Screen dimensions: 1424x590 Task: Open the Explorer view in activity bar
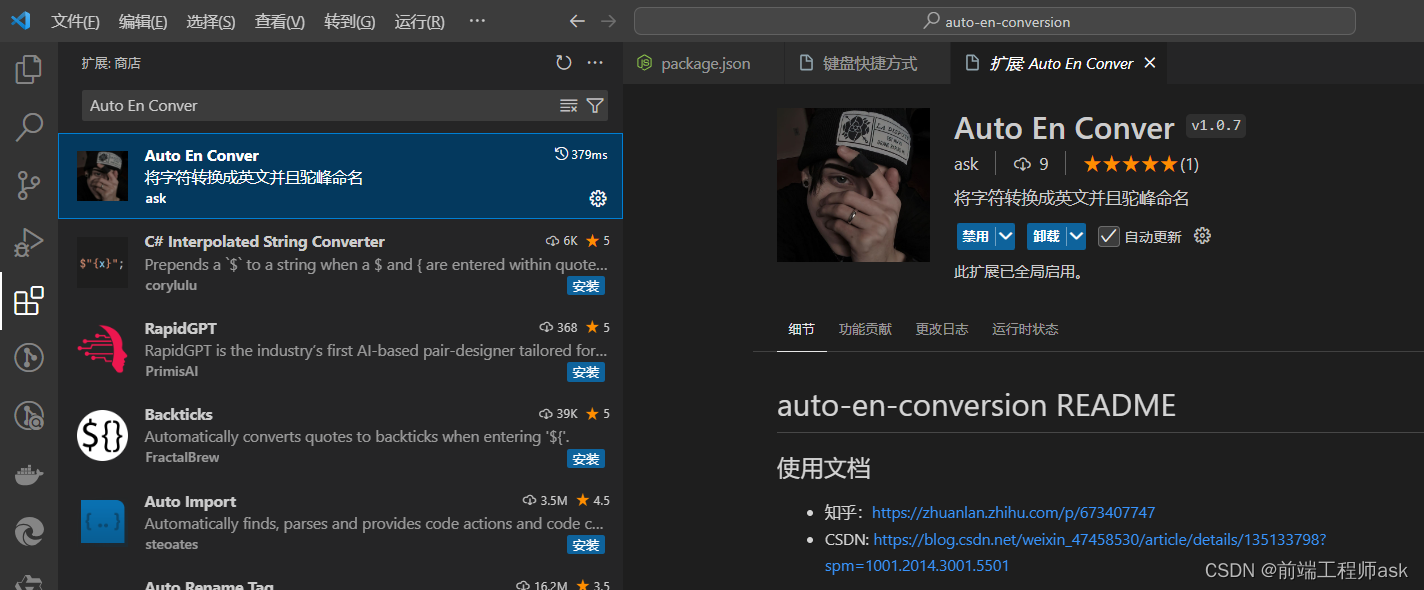28,68
